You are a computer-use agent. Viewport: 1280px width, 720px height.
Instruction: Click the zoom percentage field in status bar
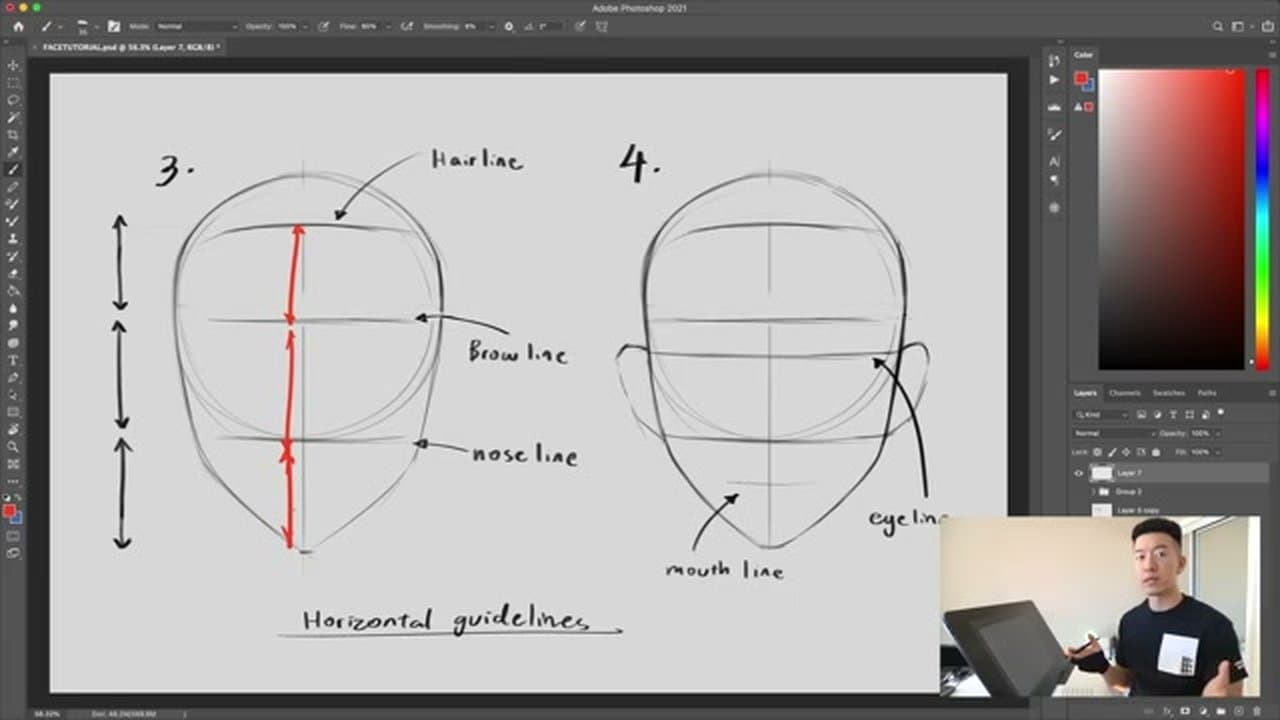pos(46,713)
